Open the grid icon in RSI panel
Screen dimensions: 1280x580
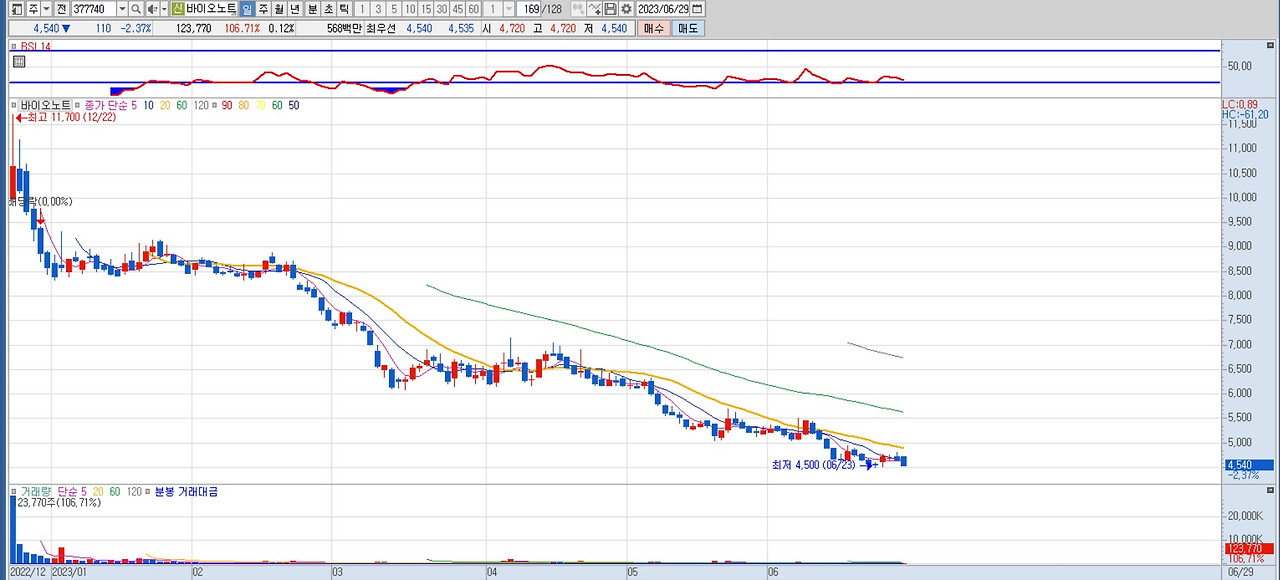[19, 61]
